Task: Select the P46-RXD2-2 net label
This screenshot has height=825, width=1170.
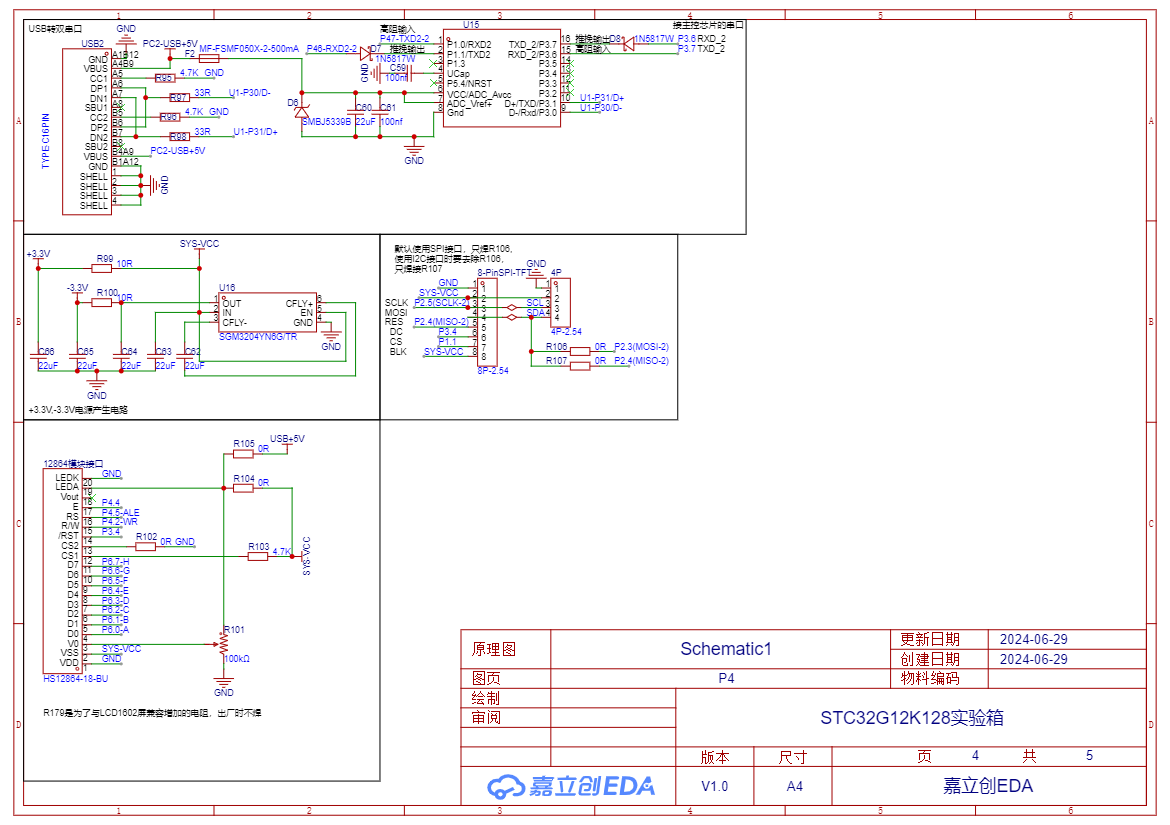Action: (331, 48)
